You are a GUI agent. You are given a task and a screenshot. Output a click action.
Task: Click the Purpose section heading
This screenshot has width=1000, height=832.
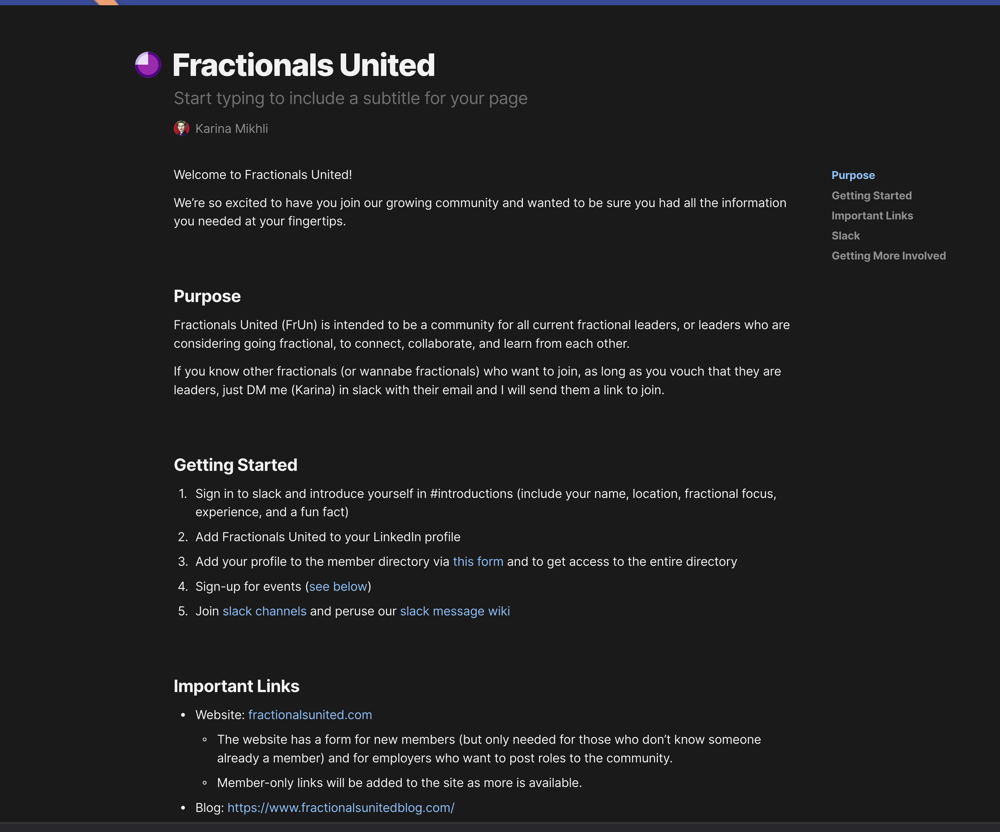pyautogui.click(x=207, y=296)
